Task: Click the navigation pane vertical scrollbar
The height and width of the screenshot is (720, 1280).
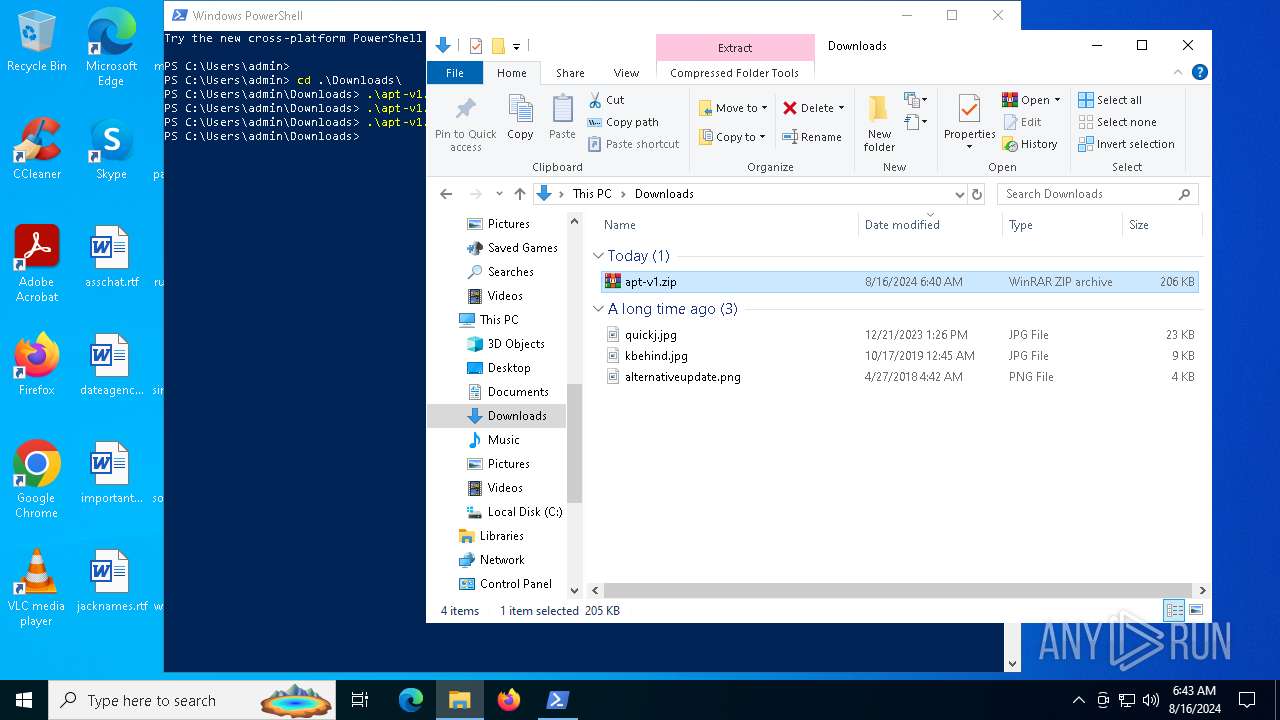Action: click(x=574, y=442)
